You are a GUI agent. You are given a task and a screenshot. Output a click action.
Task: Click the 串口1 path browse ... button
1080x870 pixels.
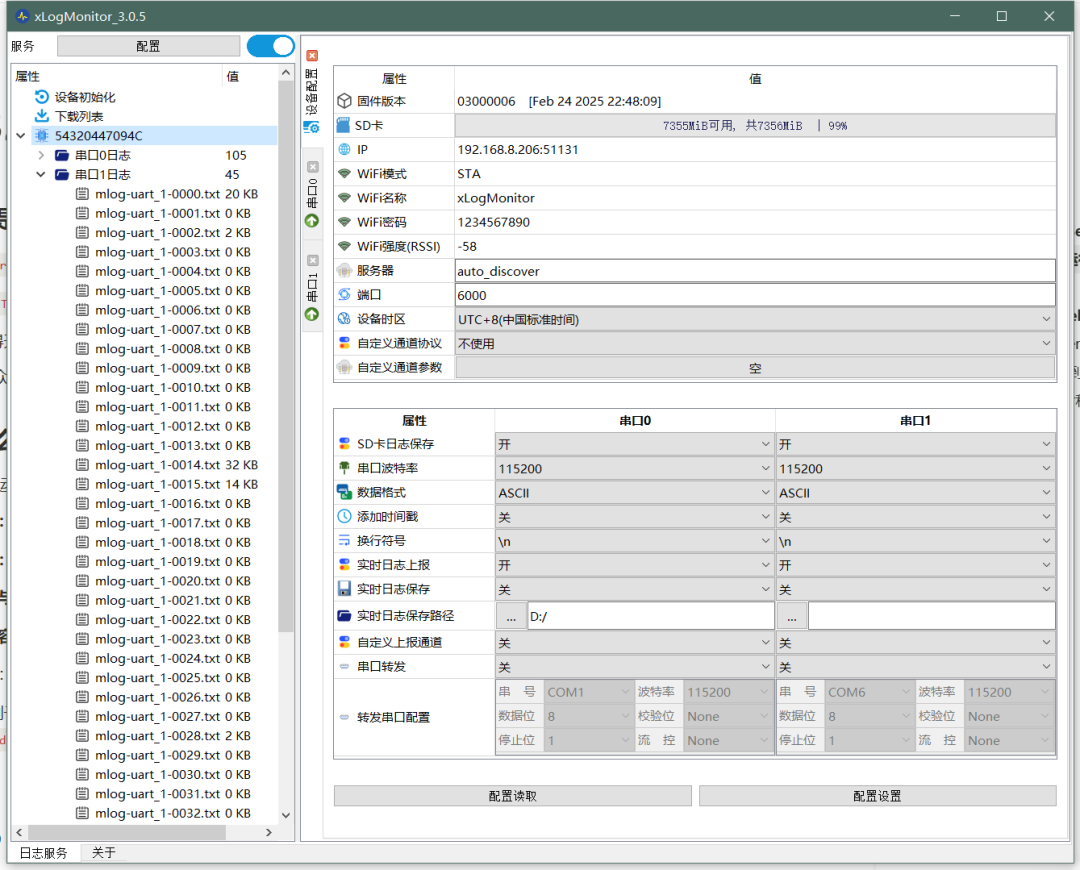pyautogui.click(x=792, y=616)
